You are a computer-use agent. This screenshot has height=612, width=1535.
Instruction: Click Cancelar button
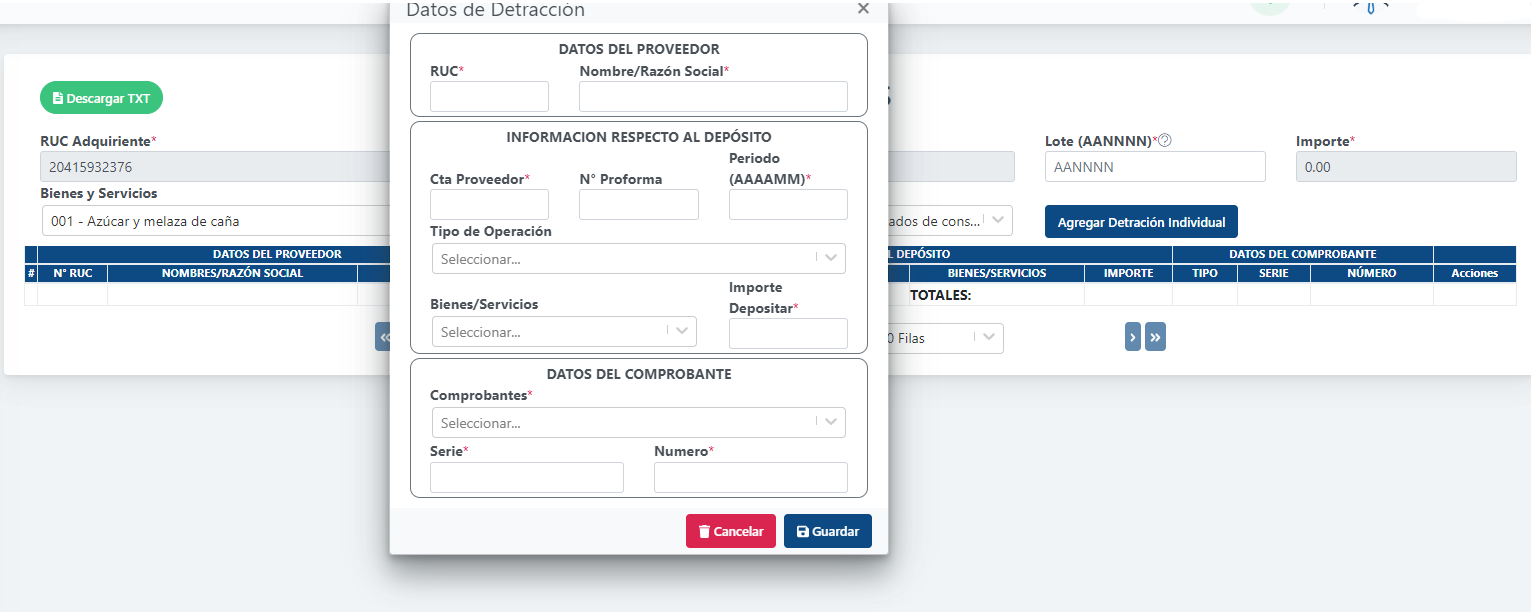click(731, 531)
